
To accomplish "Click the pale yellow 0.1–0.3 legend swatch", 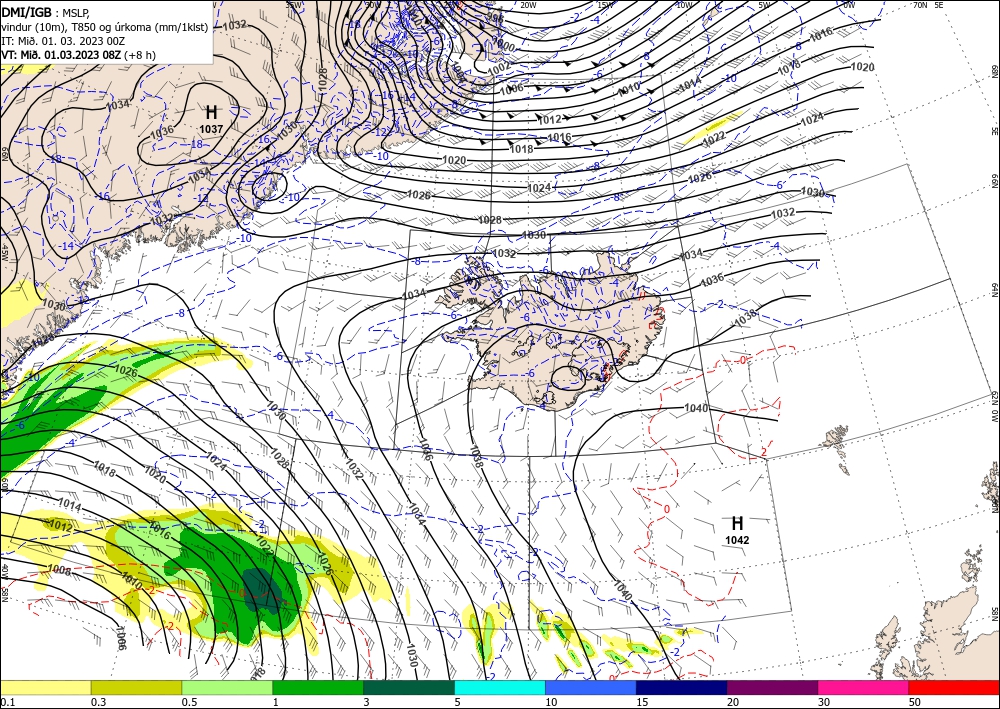I will point(45,687).
